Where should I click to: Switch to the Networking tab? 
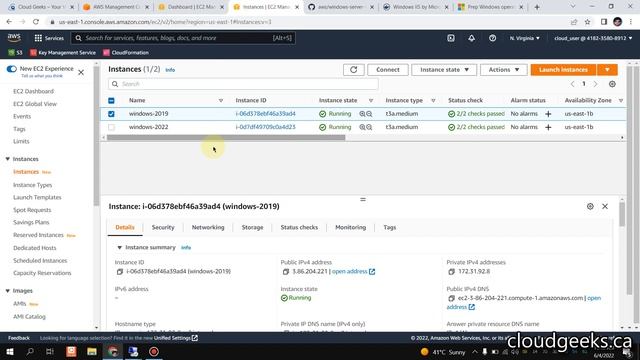(208, 227)
